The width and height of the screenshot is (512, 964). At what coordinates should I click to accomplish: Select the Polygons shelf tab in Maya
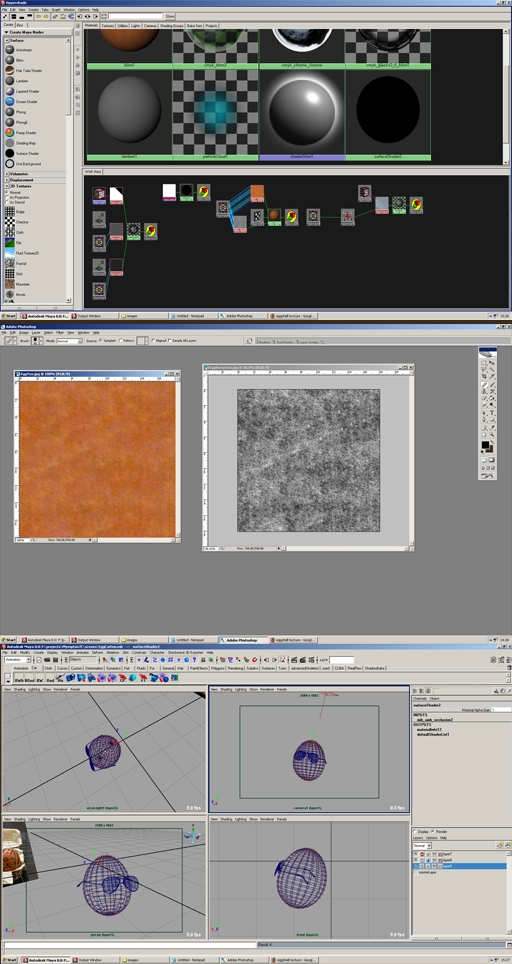(x=218, y=668)
